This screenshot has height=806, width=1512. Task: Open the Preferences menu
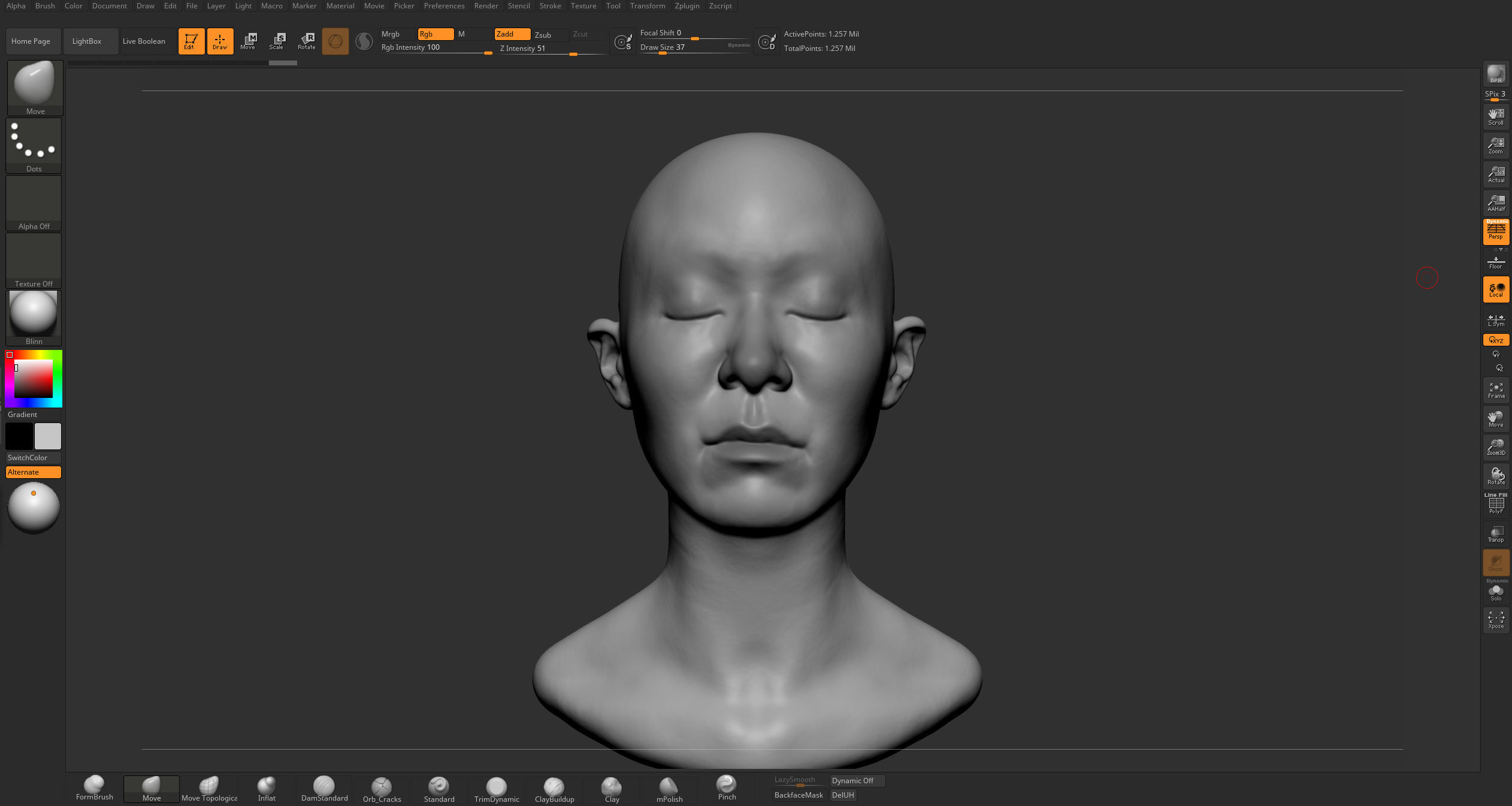coord(444,6)
